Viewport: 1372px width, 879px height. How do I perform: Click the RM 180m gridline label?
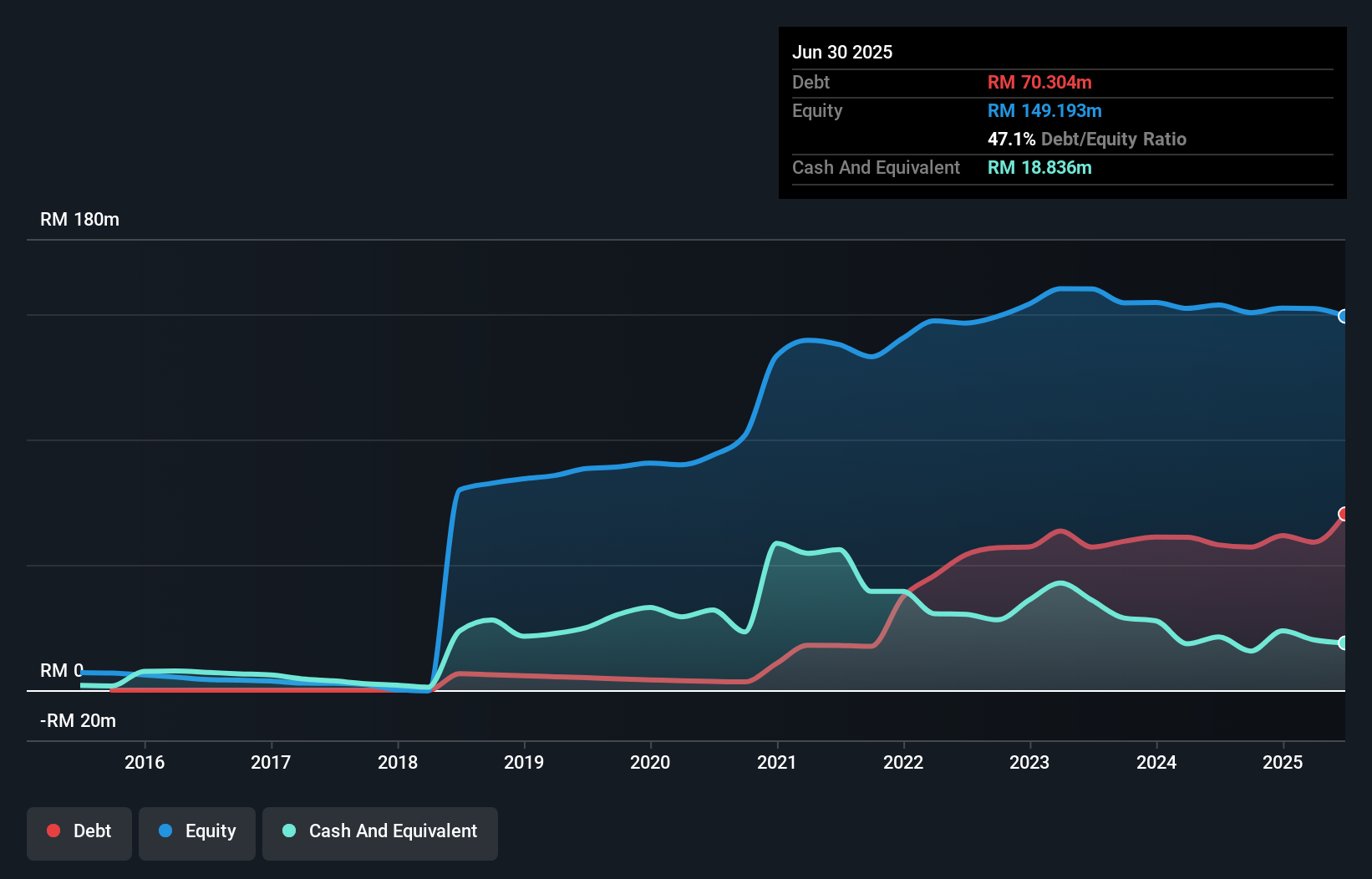[x=79, y=219]
